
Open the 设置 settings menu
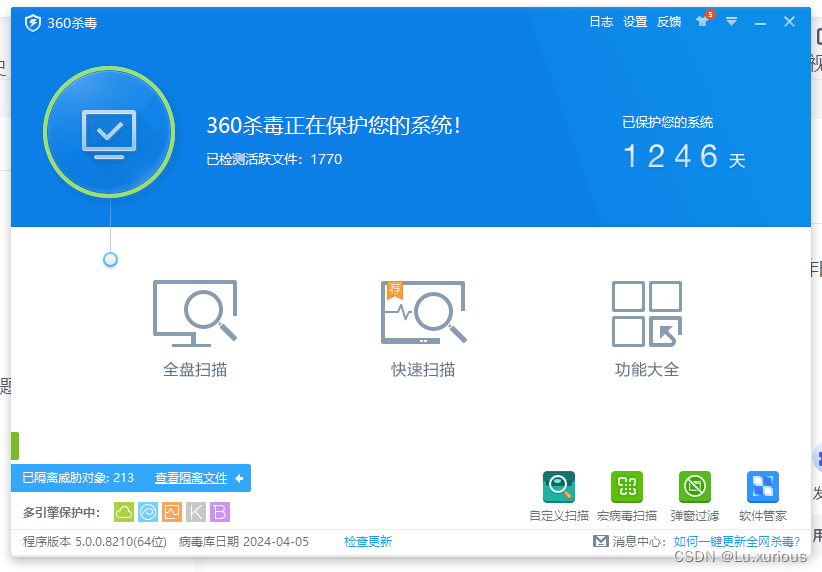tap(635, 22)
